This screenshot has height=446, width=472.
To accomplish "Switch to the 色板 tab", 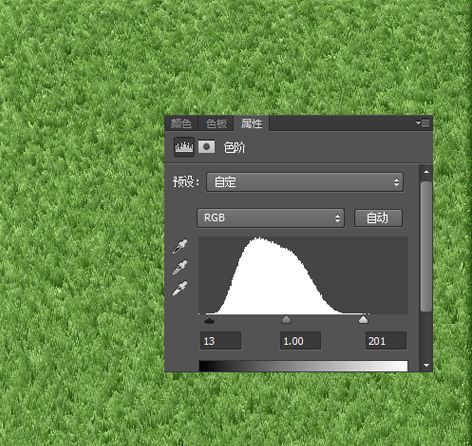I will tap(216, 124).
